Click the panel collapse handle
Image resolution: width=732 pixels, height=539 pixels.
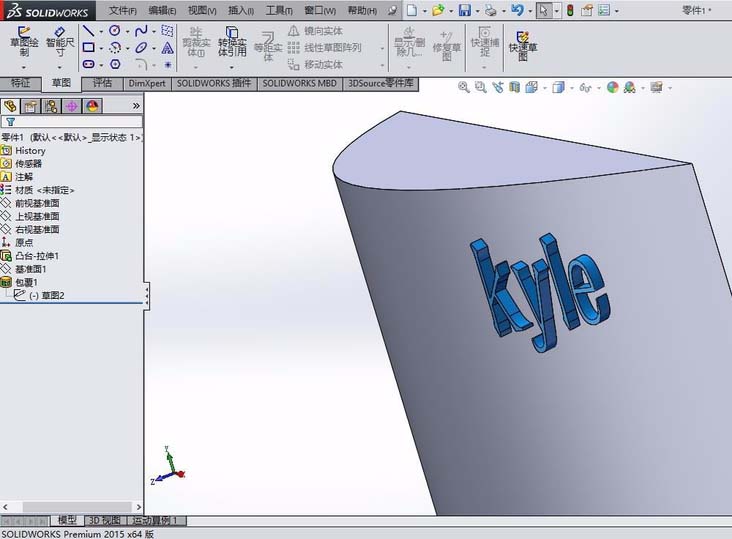coord(147,296)
